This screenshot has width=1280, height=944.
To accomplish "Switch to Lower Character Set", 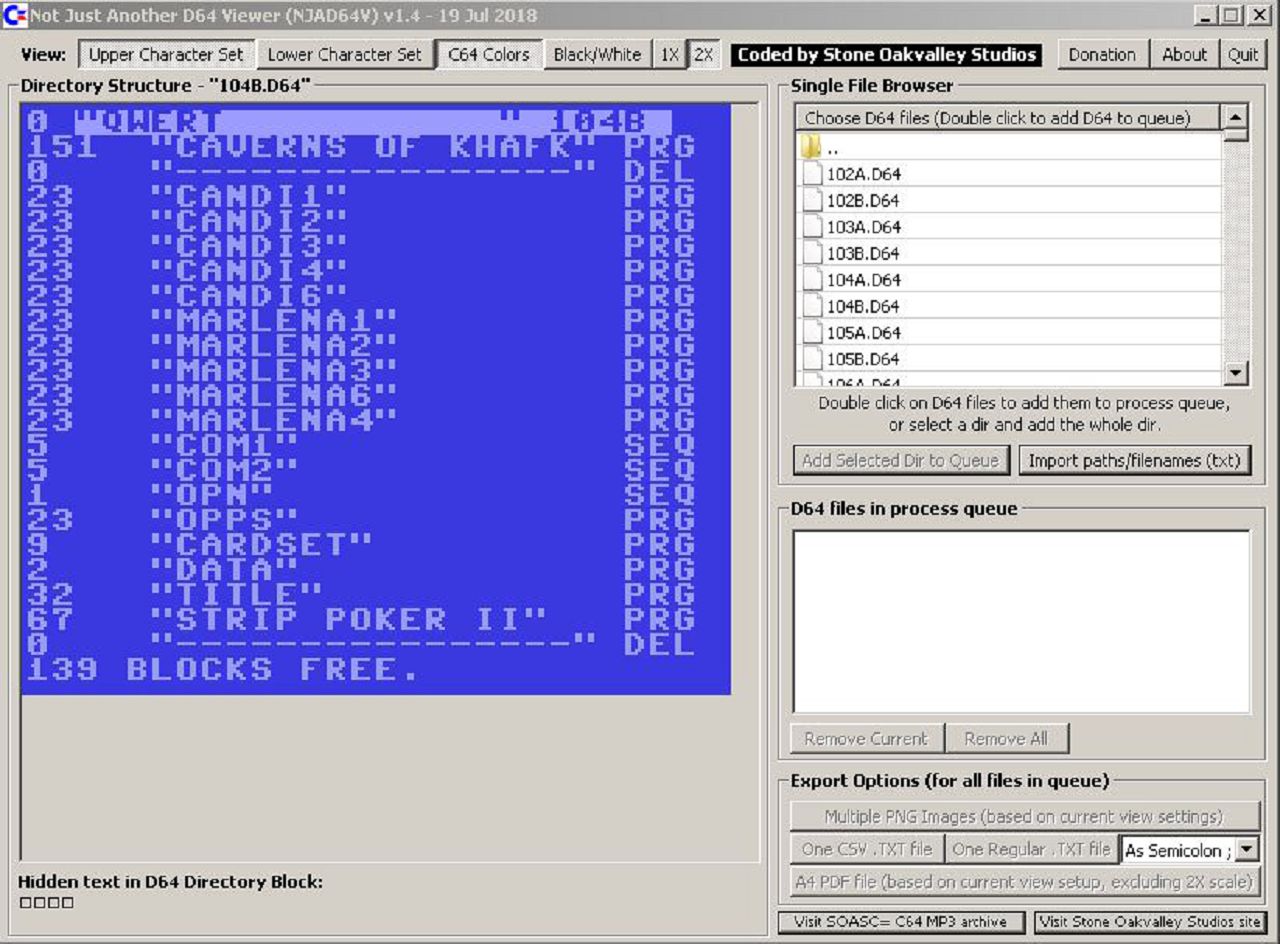I will (x=345, y=55).
